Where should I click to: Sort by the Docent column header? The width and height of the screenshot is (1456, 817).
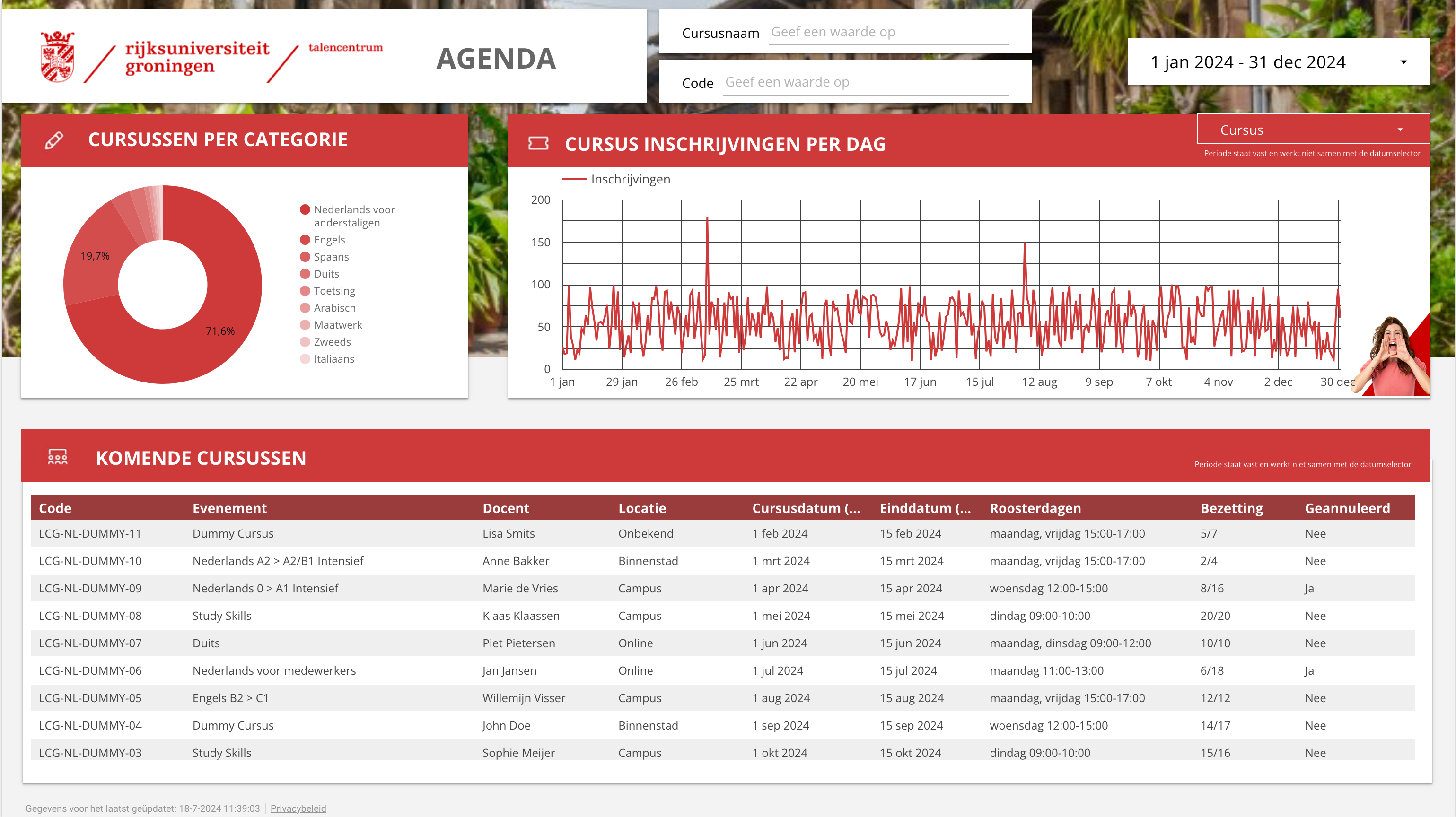(x=505, y=508)
